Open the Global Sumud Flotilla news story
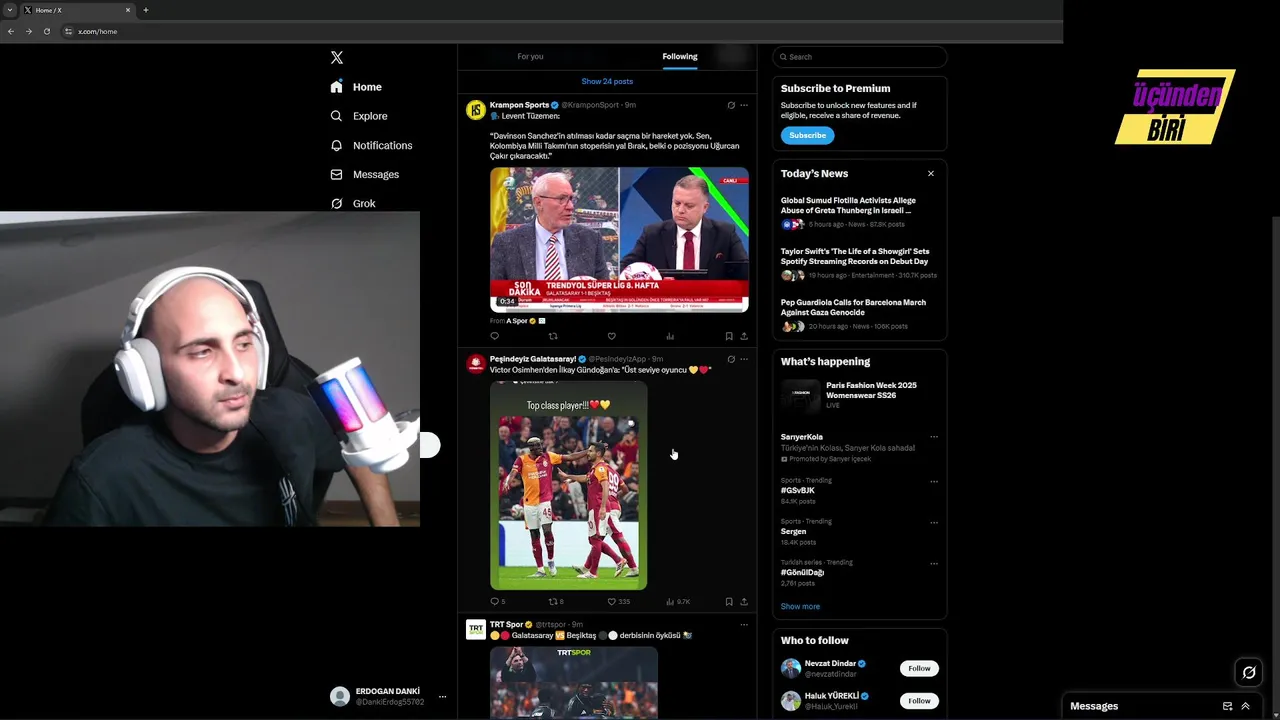This screenshot has width=1280, height=720. click(x=859, y=212)
